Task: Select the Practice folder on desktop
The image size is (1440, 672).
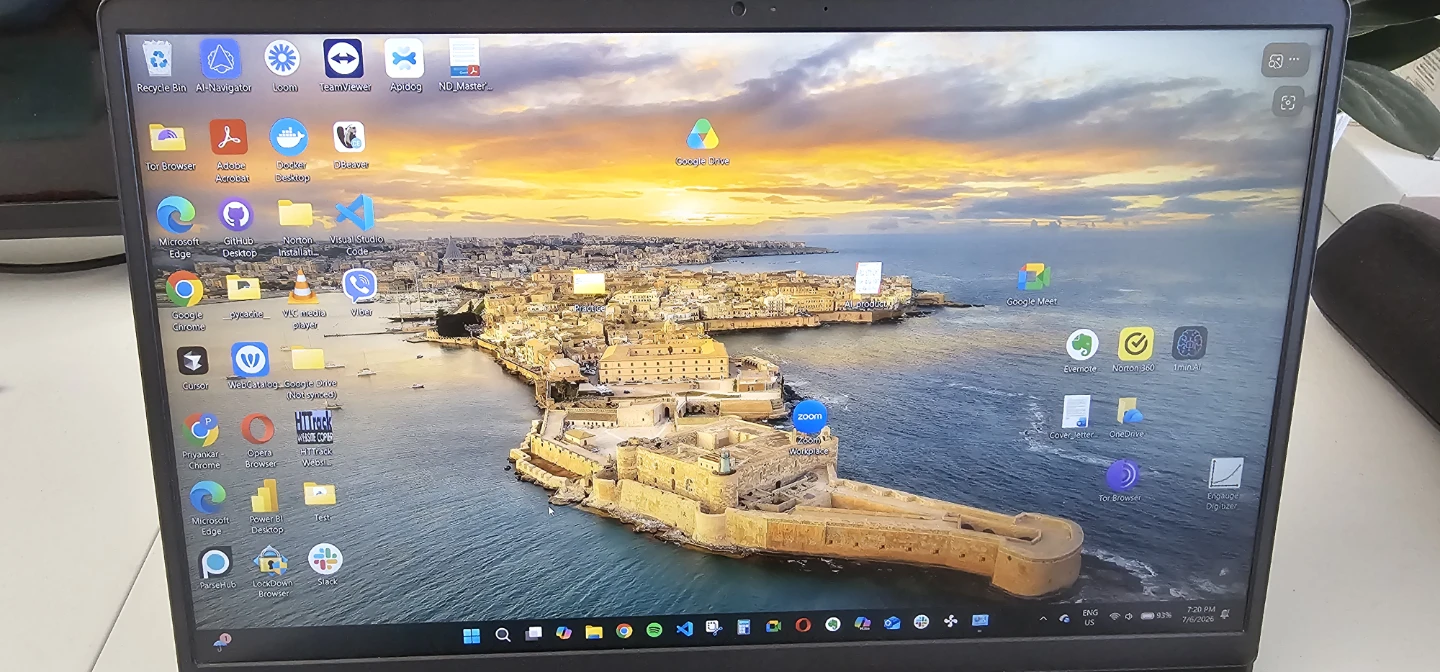Action: [589, 292]
